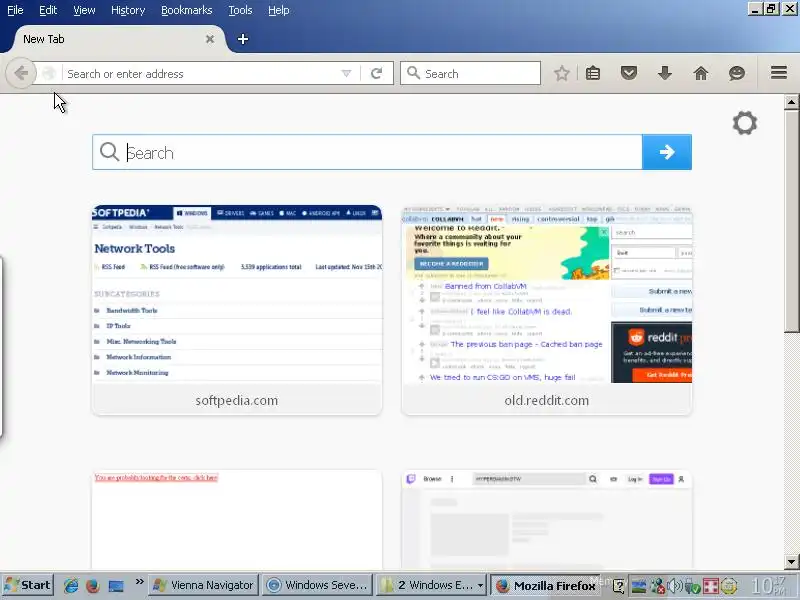
Task: Go back using the back arrow button
Action: [21, 73]
